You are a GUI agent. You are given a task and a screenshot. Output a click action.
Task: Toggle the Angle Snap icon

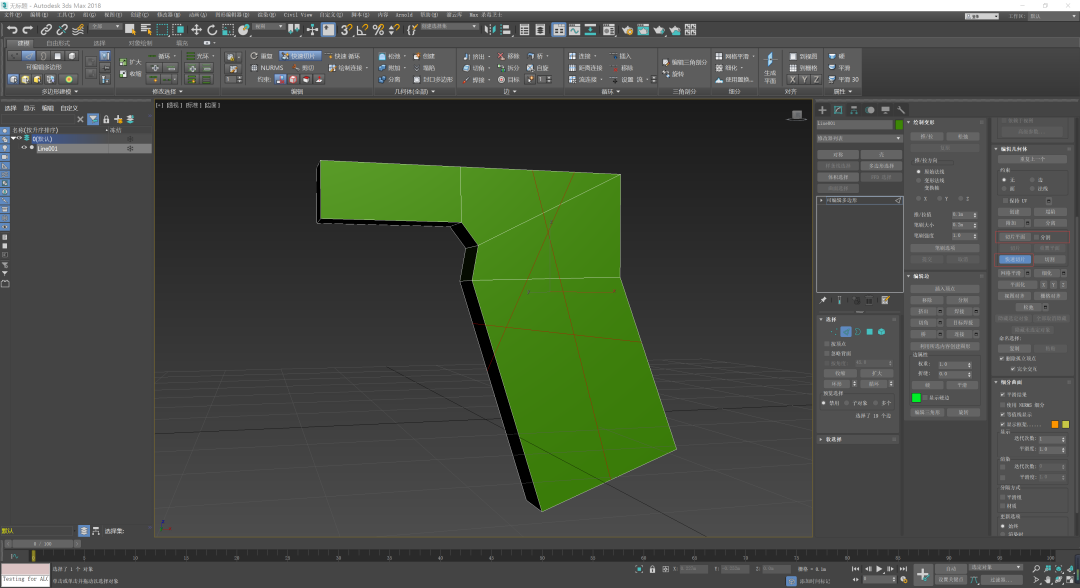point(362,30)
